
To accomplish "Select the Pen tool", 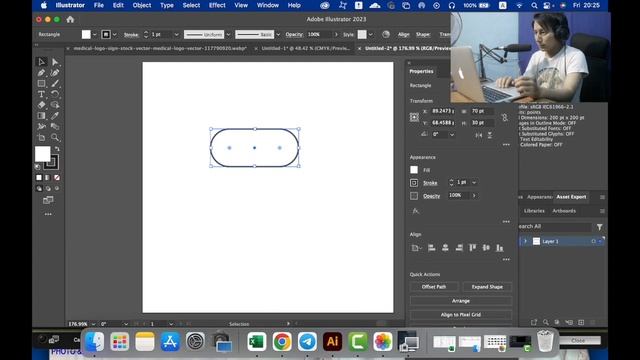I will [x=41, y=73].
